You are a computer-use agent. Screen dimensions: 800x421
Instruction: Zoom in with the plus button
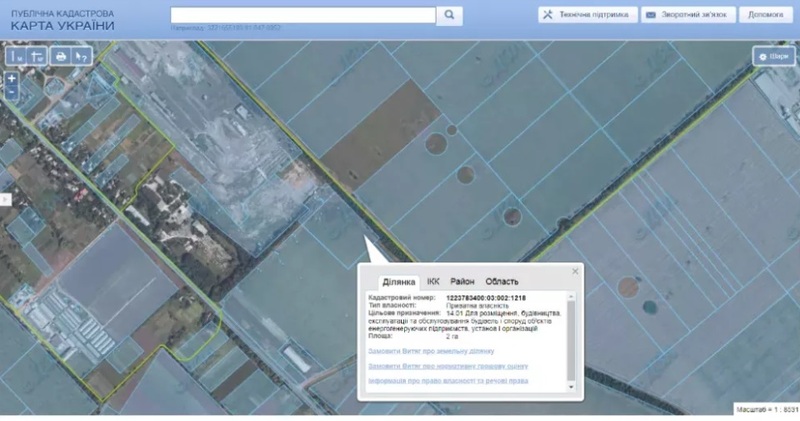coord(11,78)
